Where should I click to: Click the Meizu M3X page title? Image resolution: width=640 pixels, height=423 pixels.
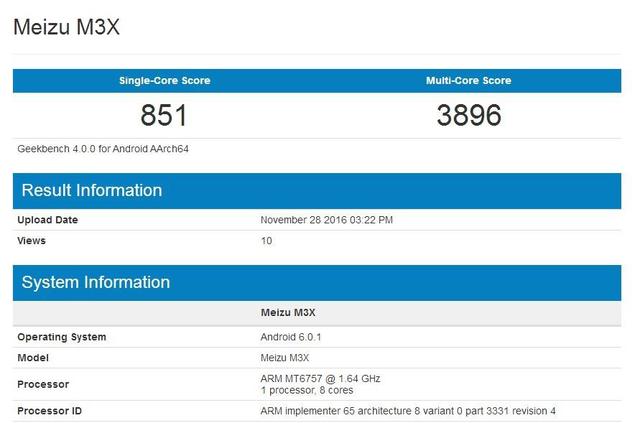click(65, 26)
